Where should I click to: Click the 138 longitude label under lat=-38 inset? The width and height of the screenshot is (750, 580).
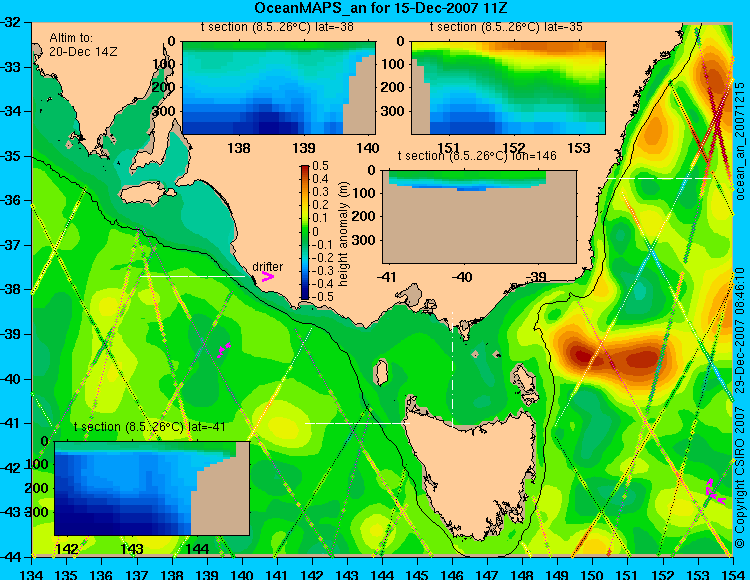pos(239,148)
